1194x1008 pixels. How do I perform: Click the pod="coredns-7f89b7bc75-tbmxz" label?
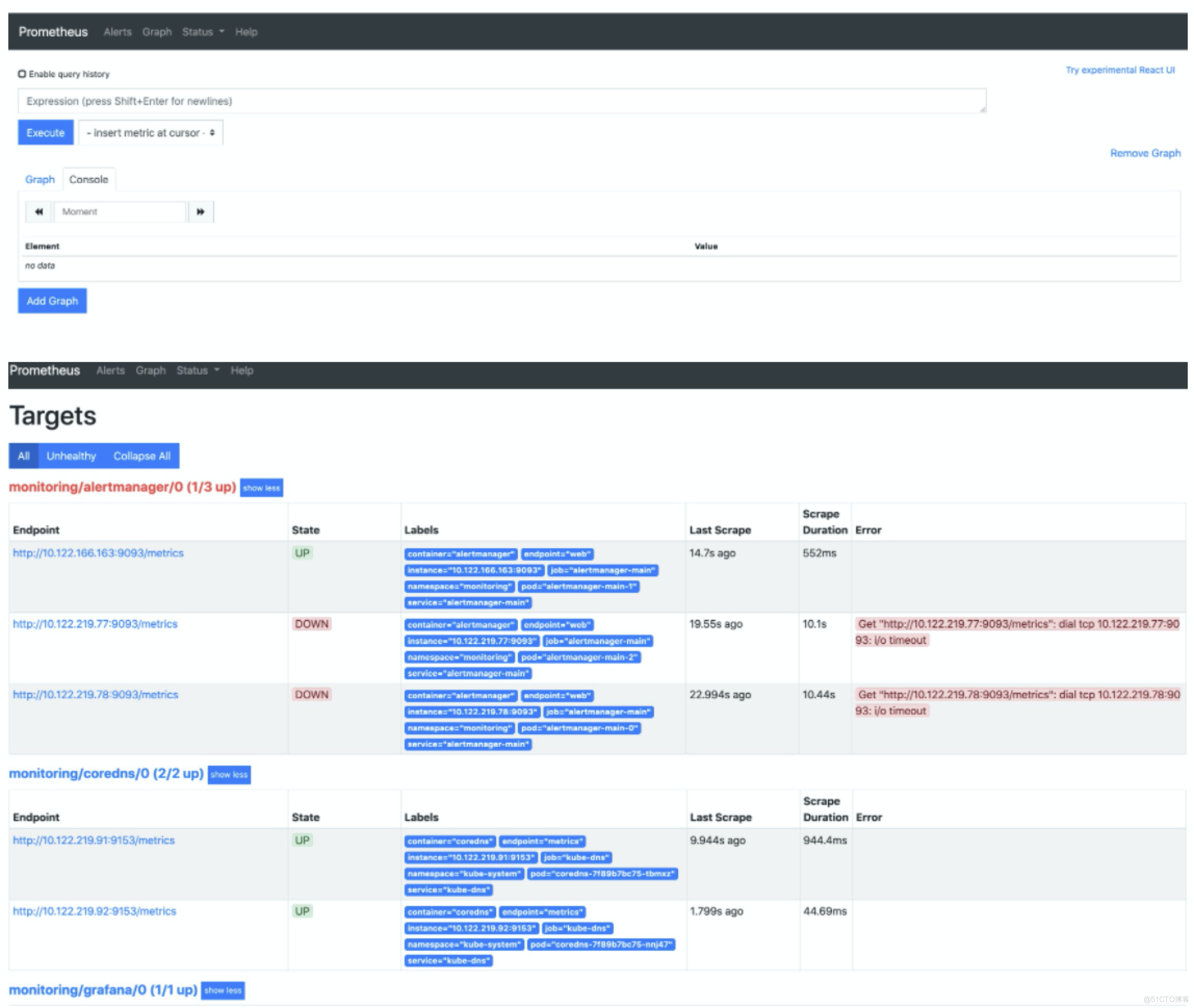603,874
